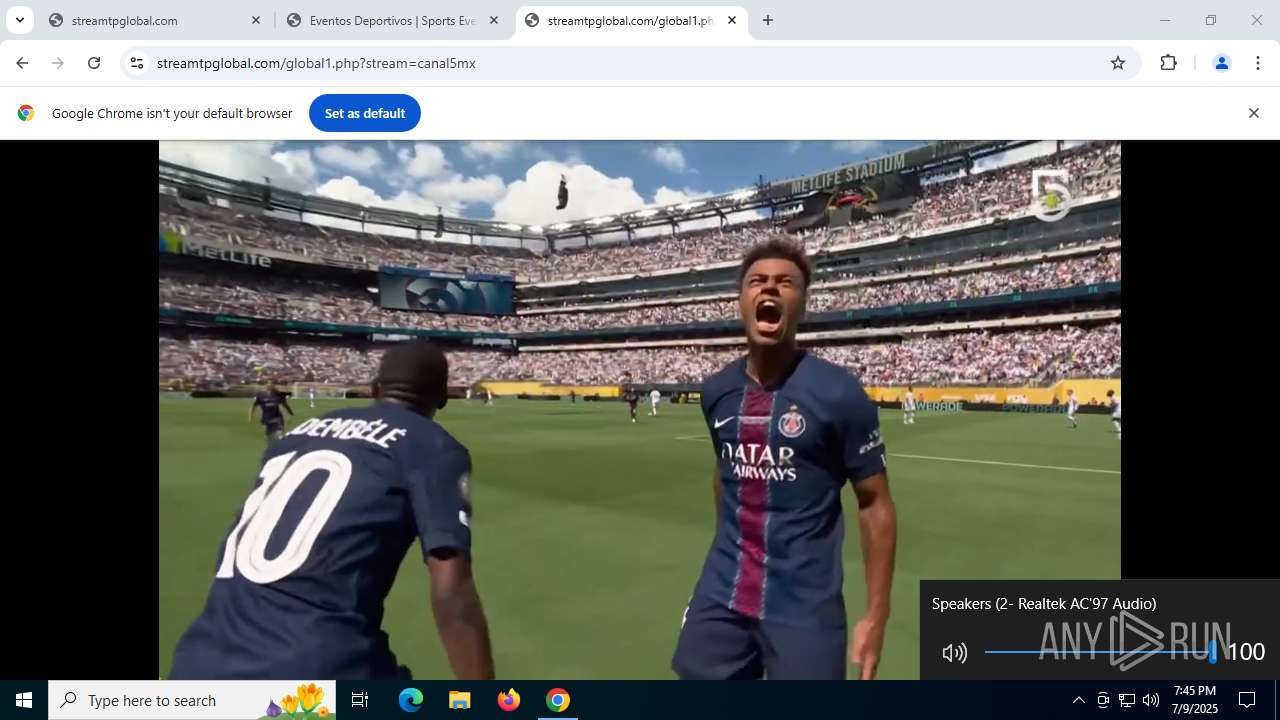Open the clock showing 7:45 PM
Viewport: 1280px width, 720px height.
click(x=1195, y=700)
